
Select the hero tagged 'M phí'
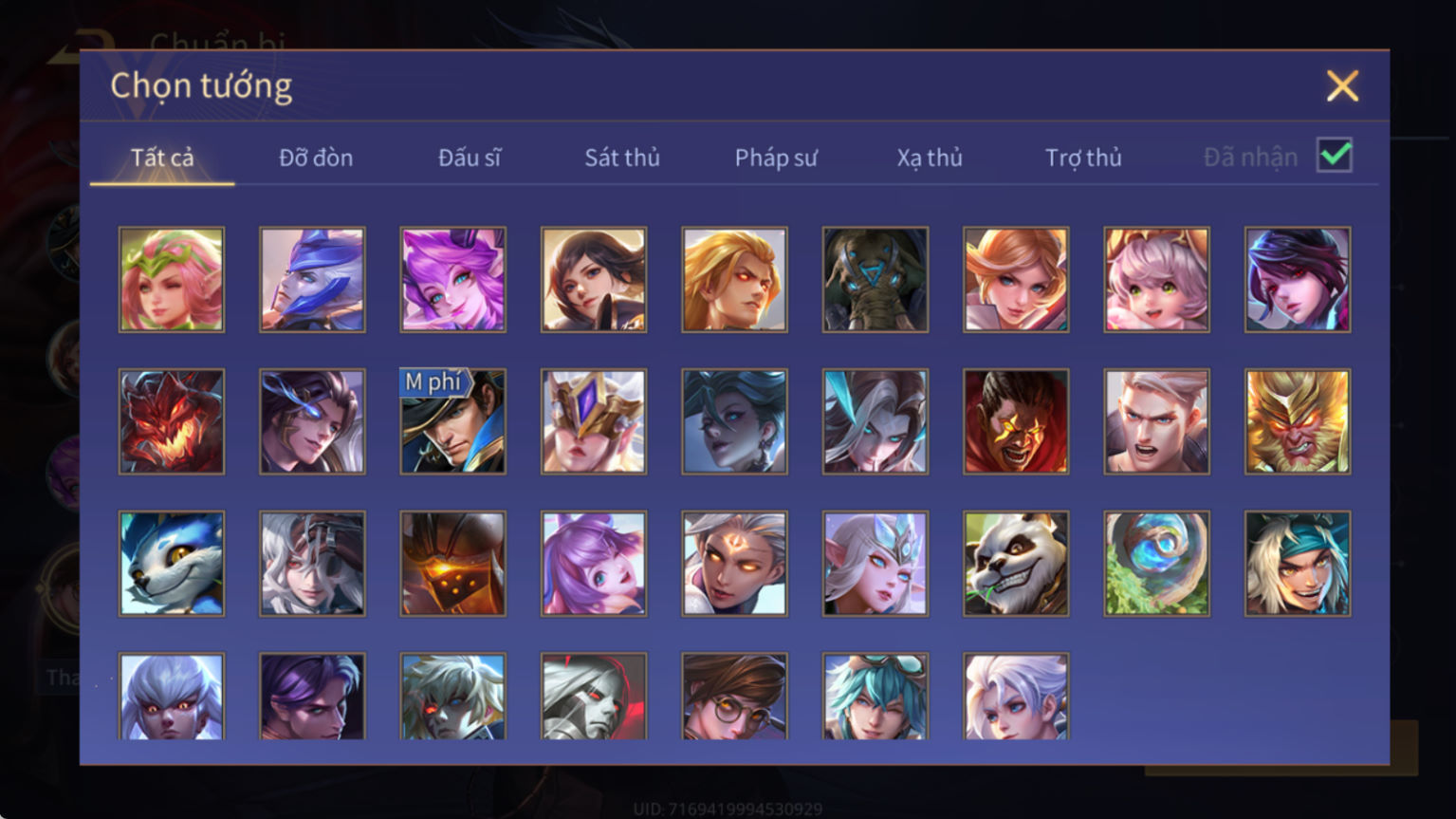(453, 421)
